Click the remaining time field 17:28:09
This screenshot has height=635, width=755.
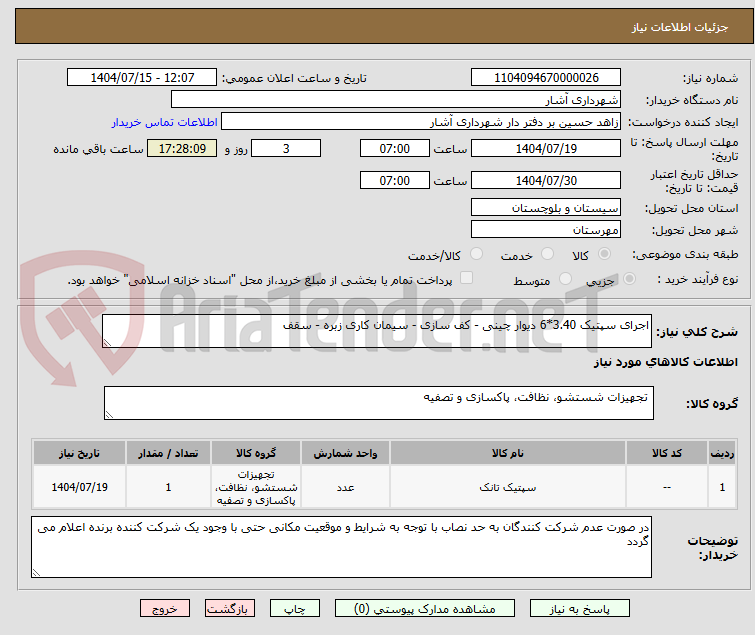coord(182,148)
